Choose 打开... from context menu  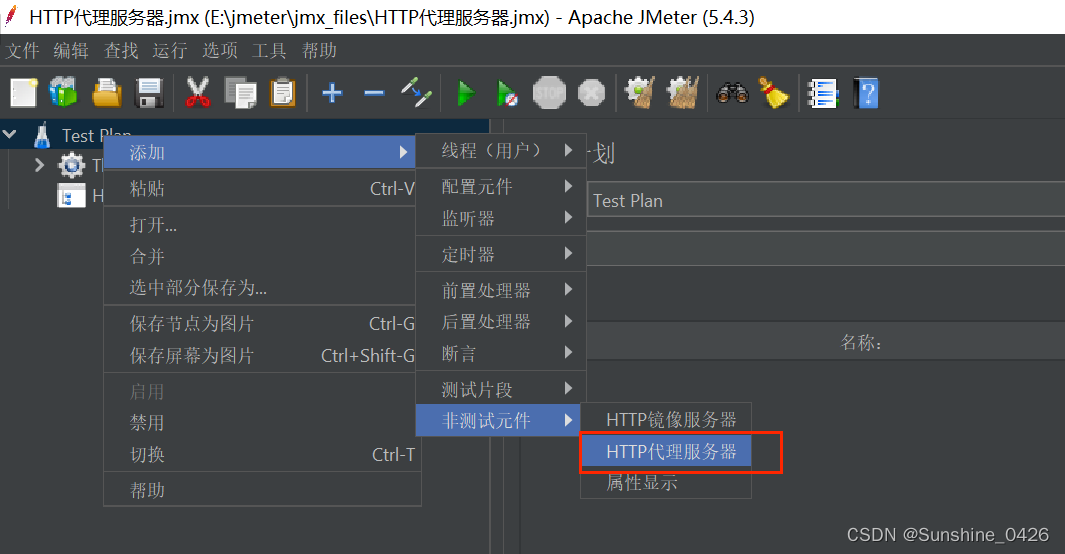point(259,225)
